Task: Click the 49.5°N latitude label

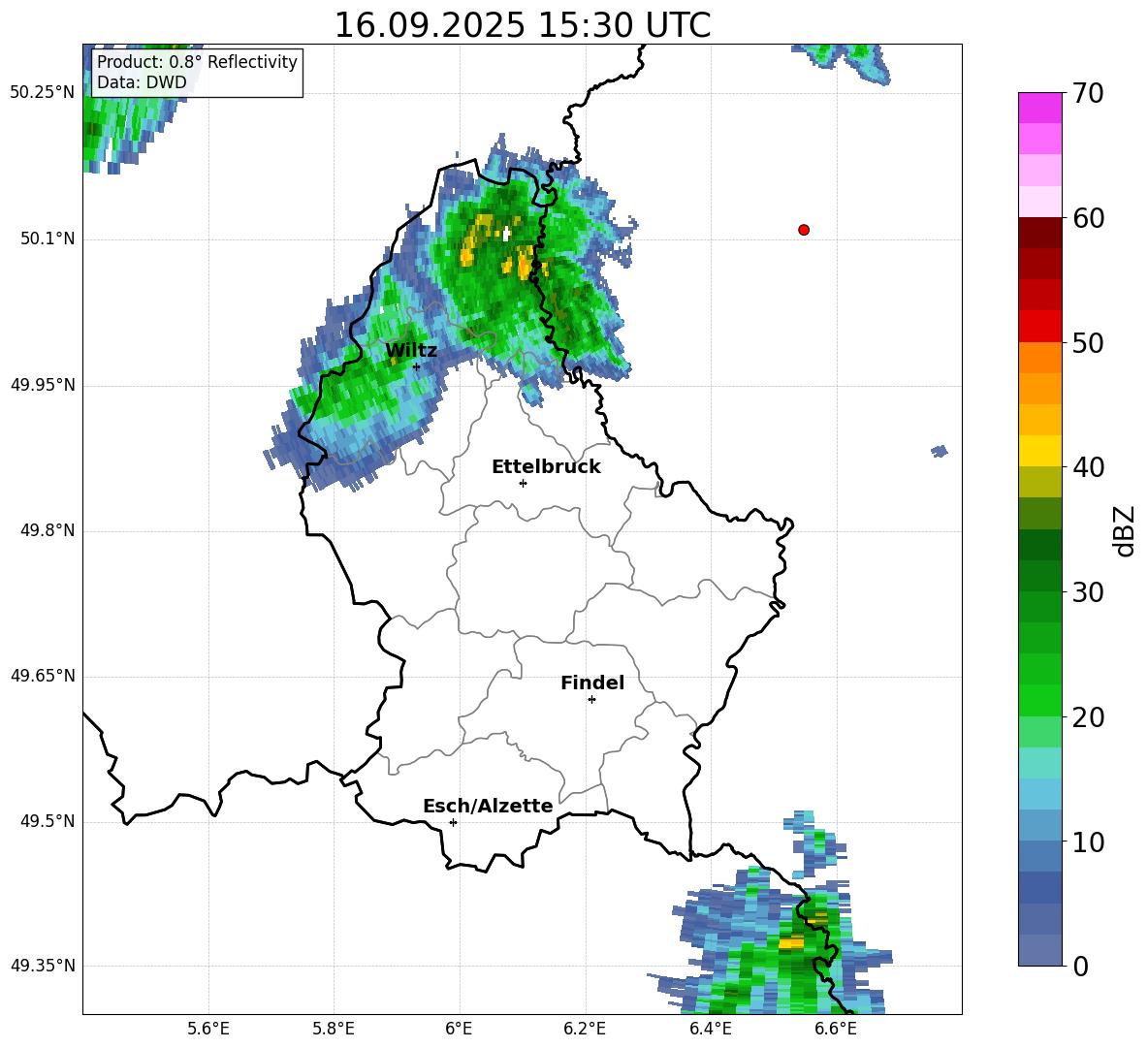Action: coord(47,821)
